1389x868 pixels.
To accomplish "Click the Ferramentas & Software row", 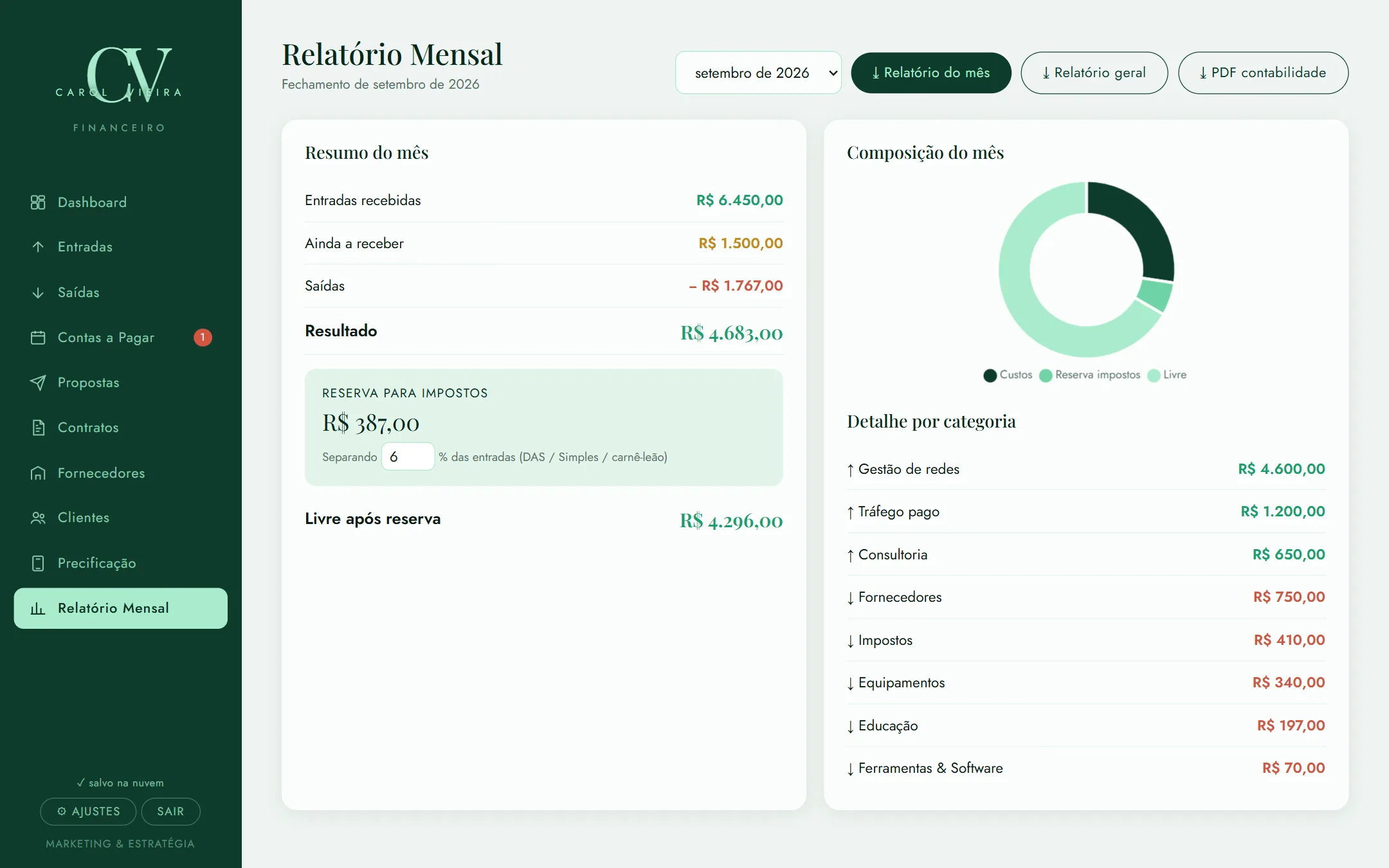I will tap(1086, 768).
